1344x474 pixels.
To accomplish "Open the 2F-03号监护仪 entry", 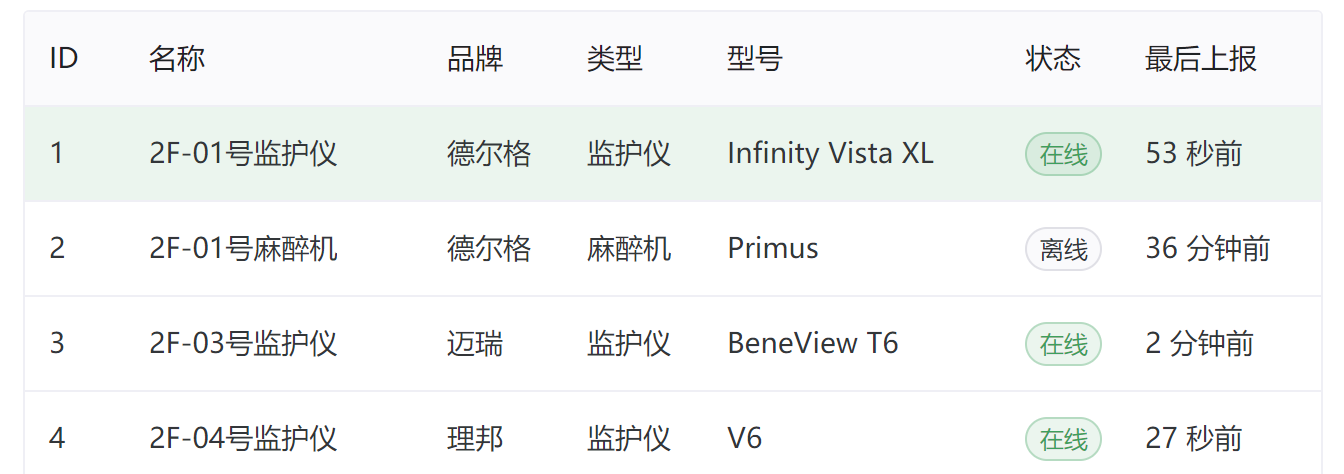I will point(243,344).
